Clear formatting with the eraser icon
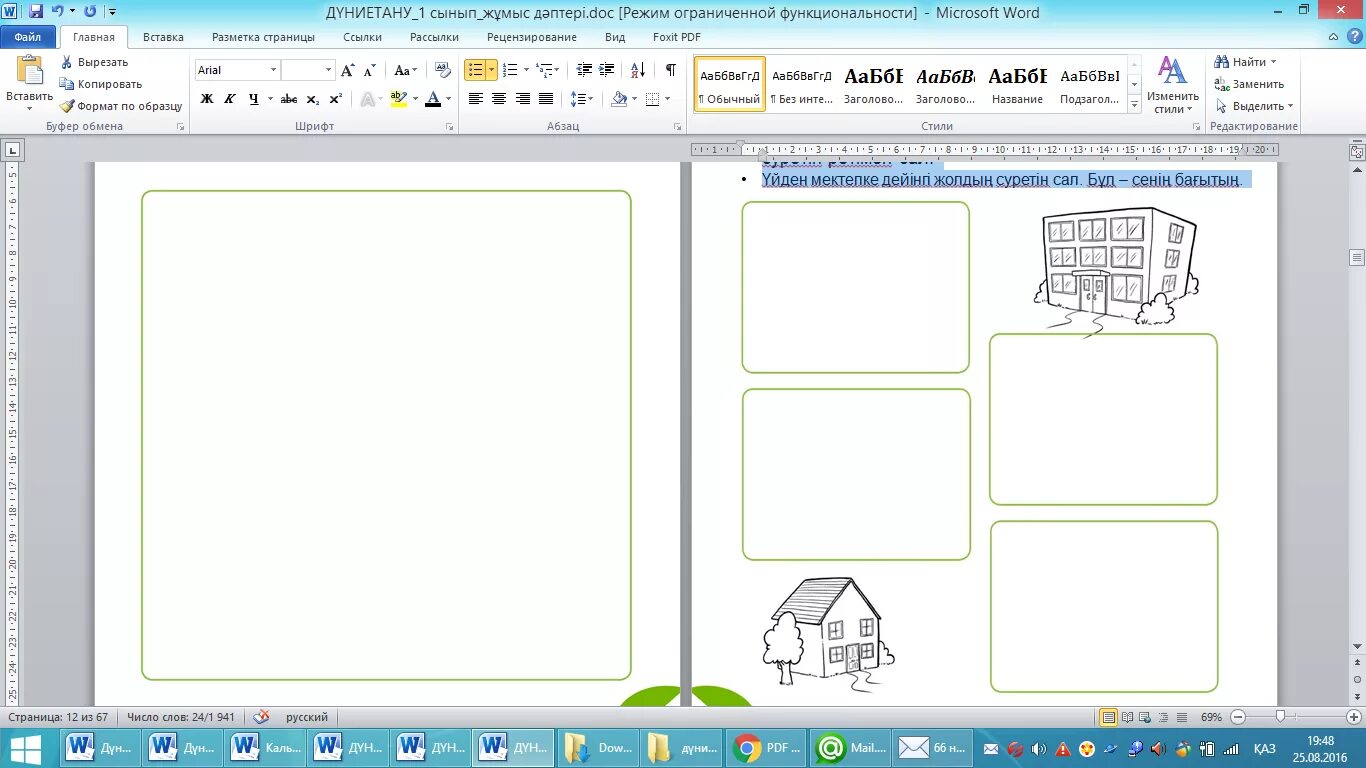This screenshot has width=1366, height=768. (443, 70)
